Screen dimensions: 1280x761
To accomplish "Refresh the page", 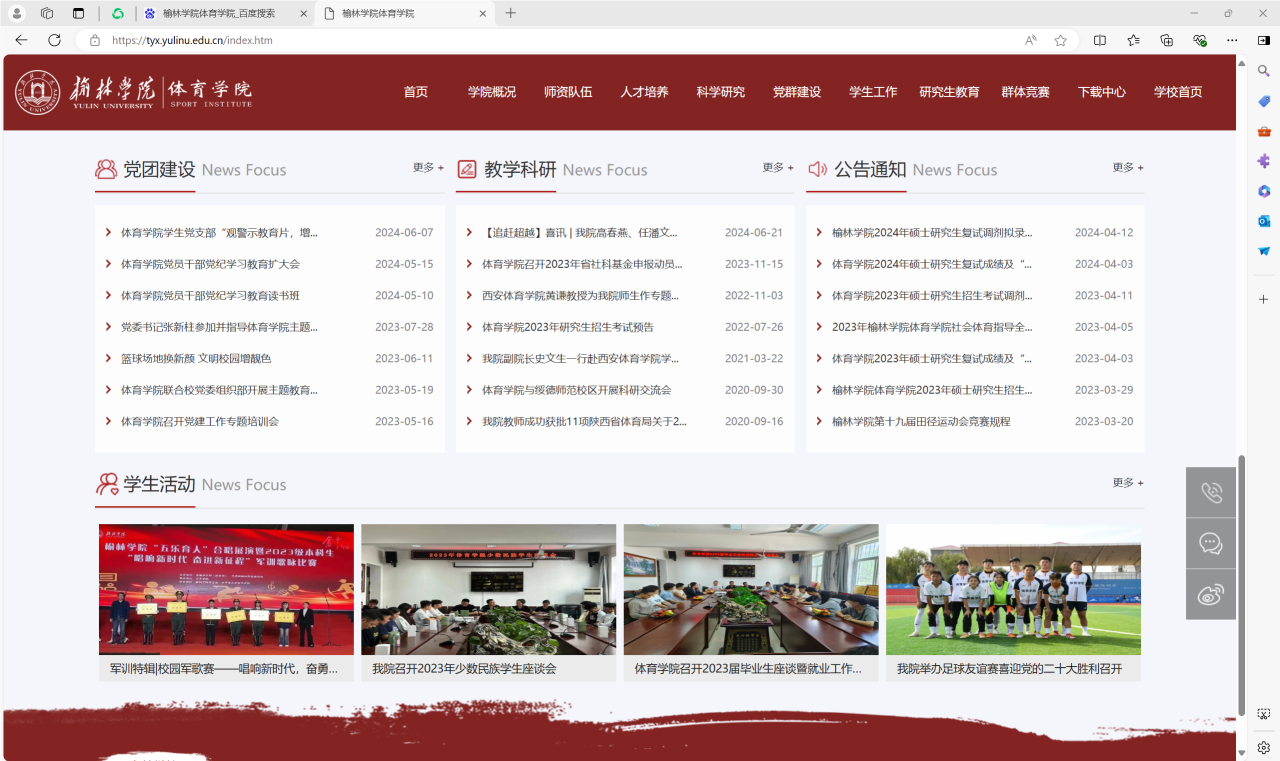I will pyautogui.click(x=54, y=40).
